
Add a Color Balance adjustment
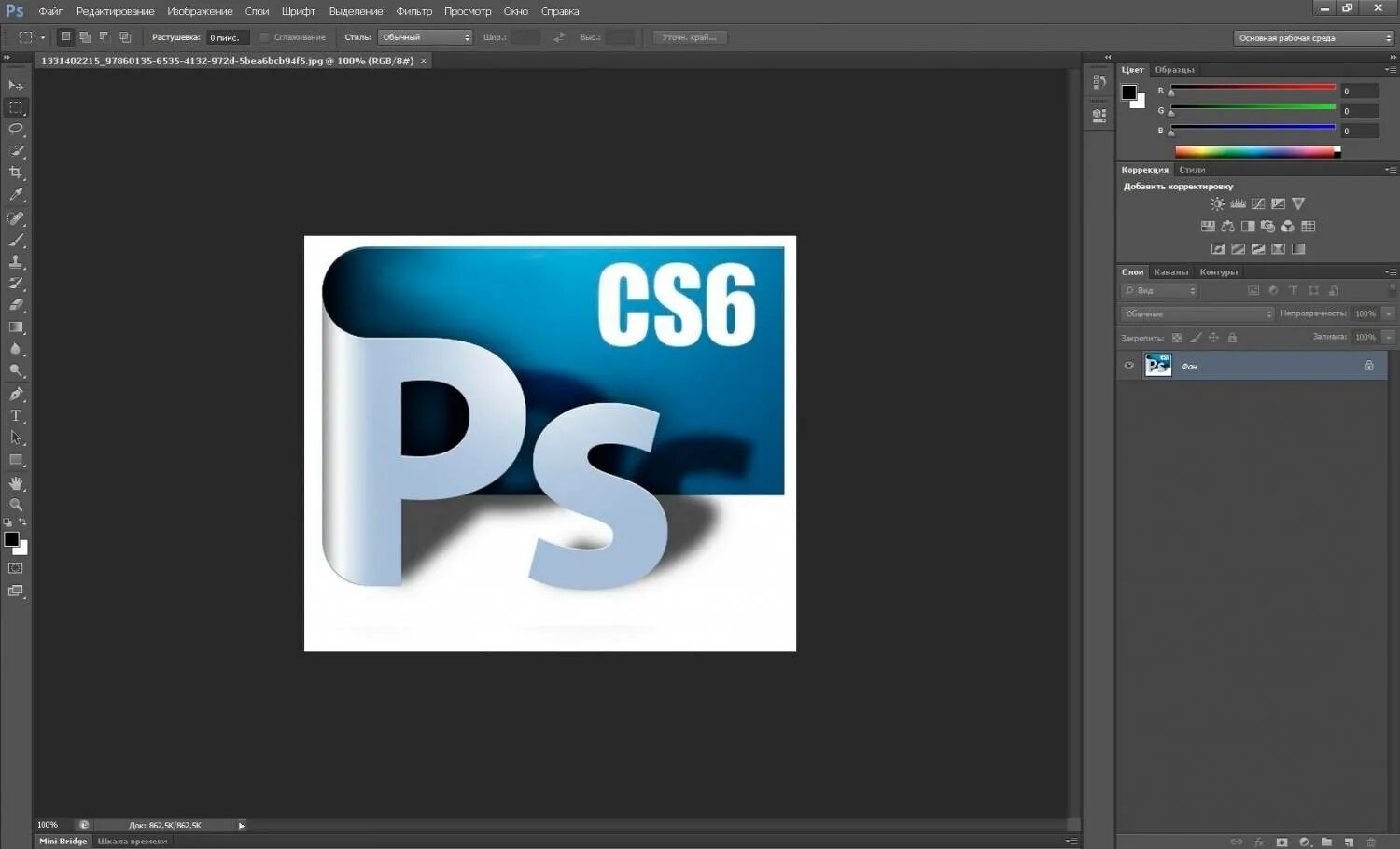pyautogui.click(x=1227, y=227)
